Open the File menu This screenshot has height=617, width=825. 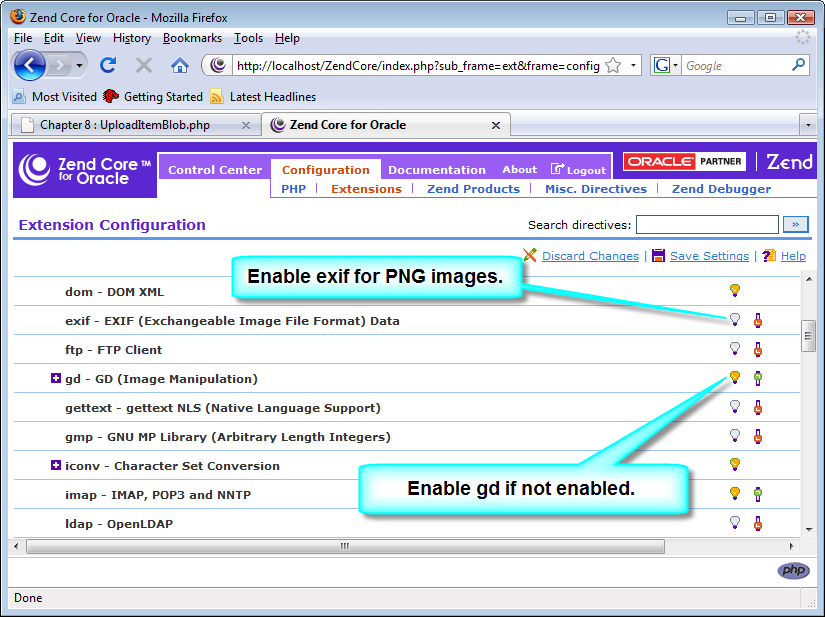pos(23,38)
